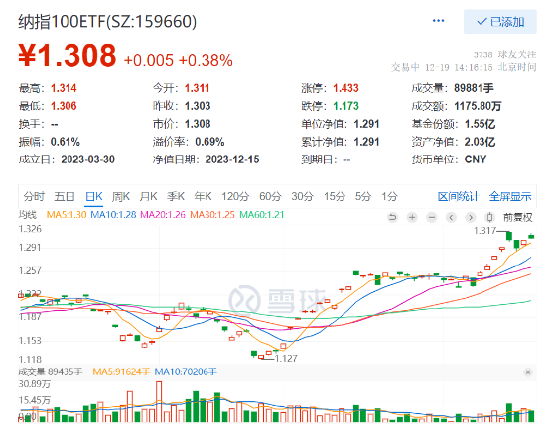Open the three-dot more options menu
The image size is (550, 425).
pos(438,21)
